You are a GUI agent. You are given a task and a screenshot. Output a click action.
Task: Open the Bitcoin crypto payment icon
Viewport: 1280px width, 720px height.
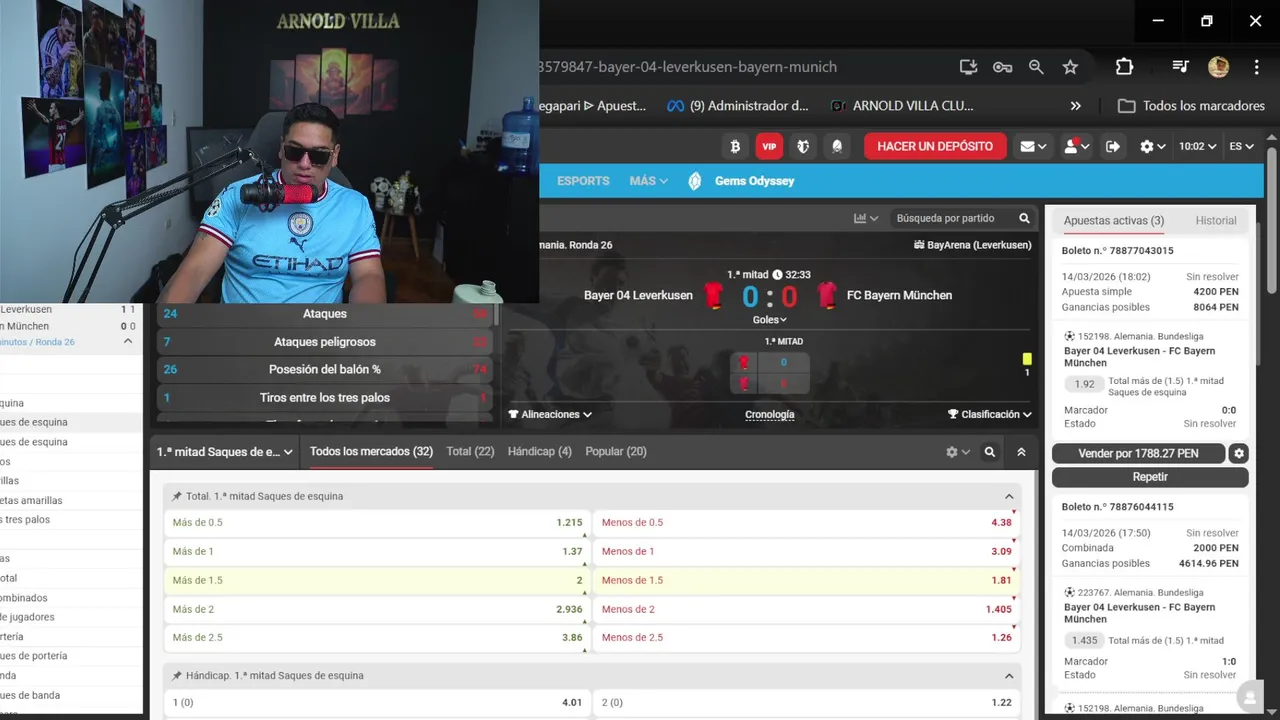coord(735,146)
